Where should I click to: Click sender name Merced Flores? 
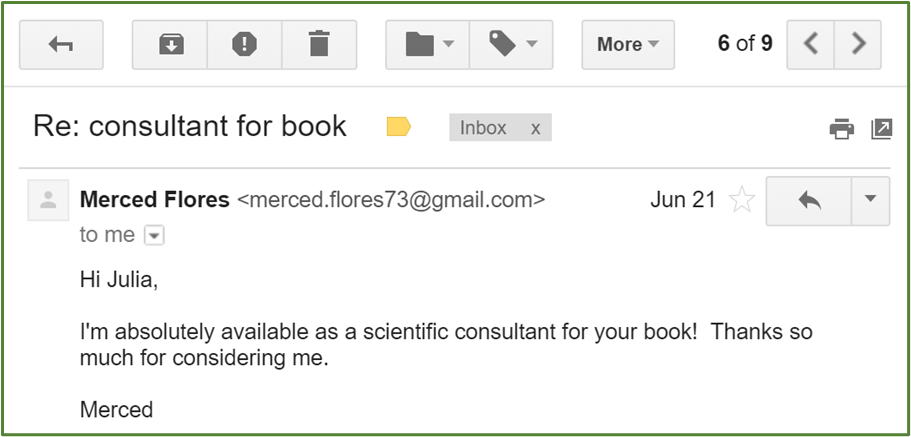[155, 199]
